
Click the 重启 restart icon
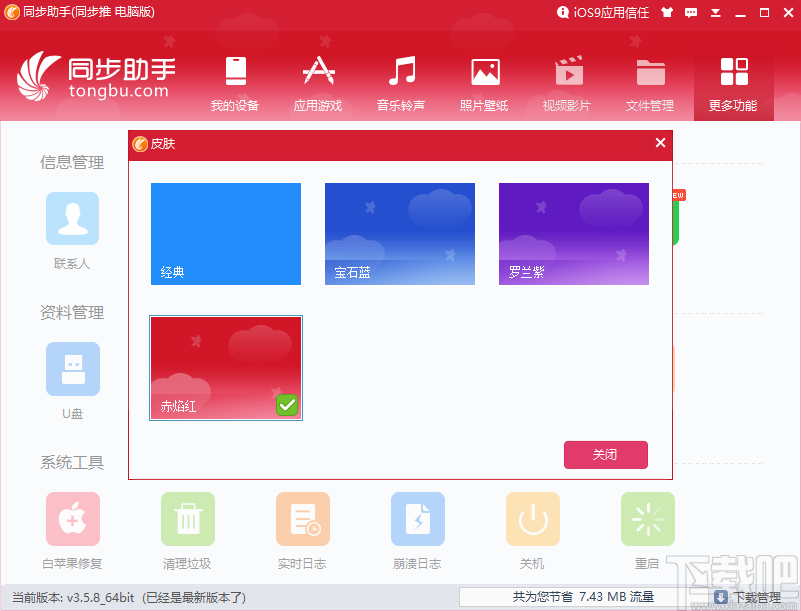click(647, 519)
